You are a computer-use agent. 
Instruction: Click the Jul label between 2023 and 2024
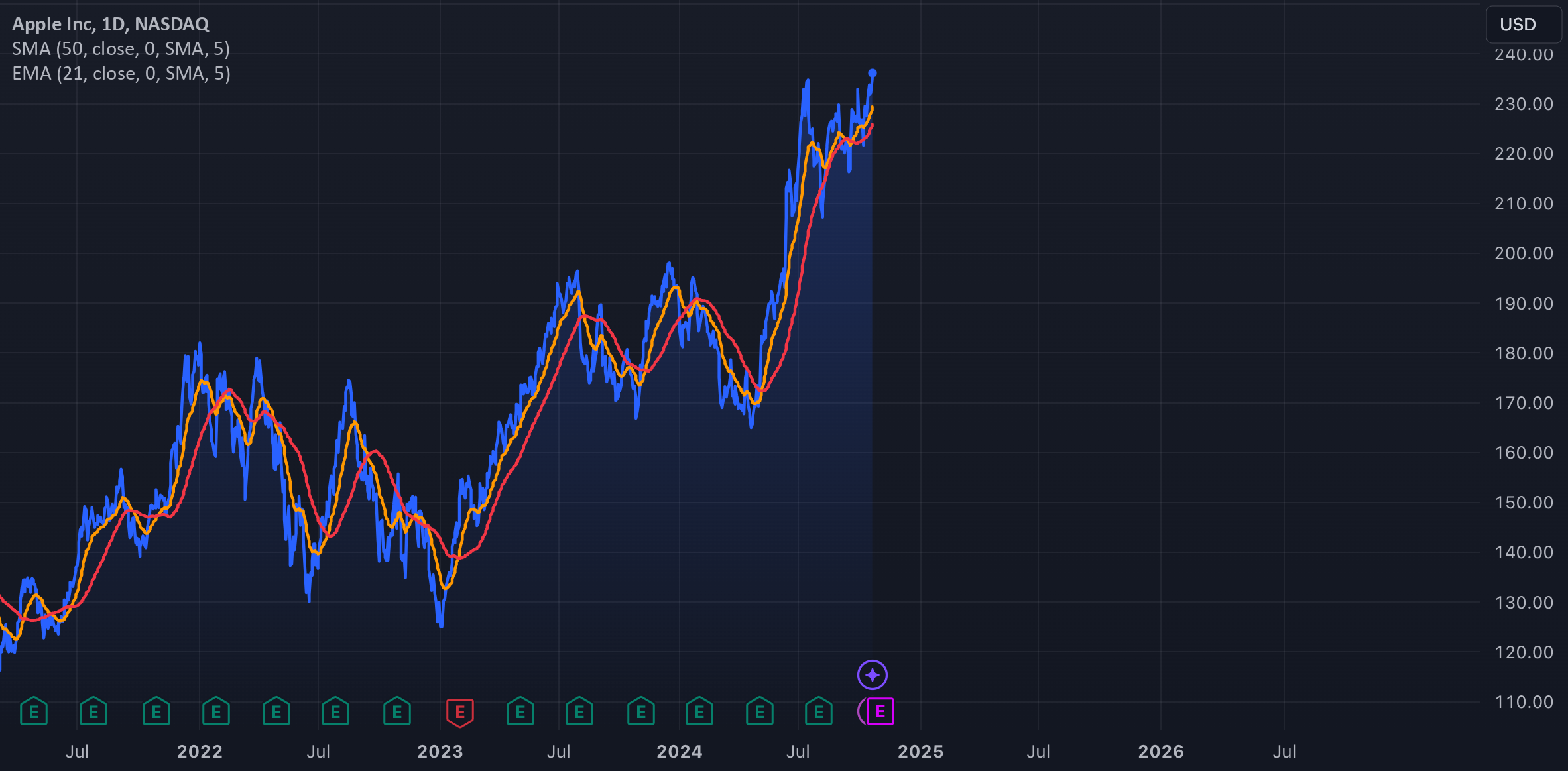(x=559, y=752)
